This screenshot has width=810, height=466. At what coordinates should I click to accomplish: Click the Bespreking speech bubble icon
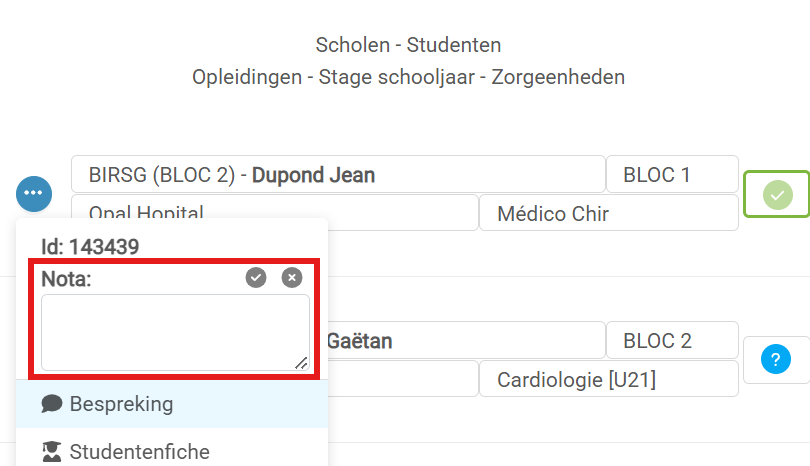52,403
